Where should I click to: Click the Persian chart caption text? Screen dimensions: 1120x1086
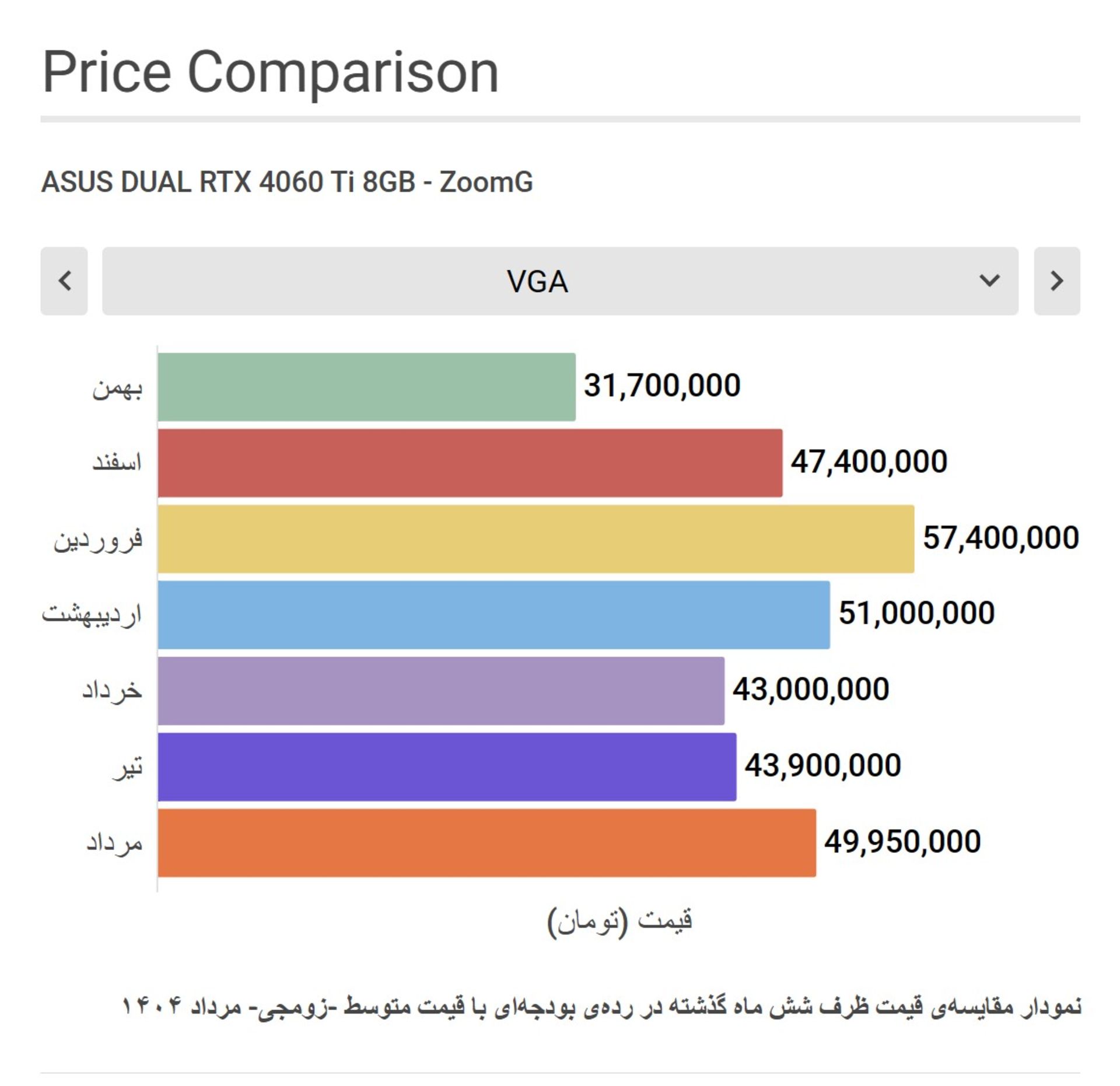(x=601, y=1006)
